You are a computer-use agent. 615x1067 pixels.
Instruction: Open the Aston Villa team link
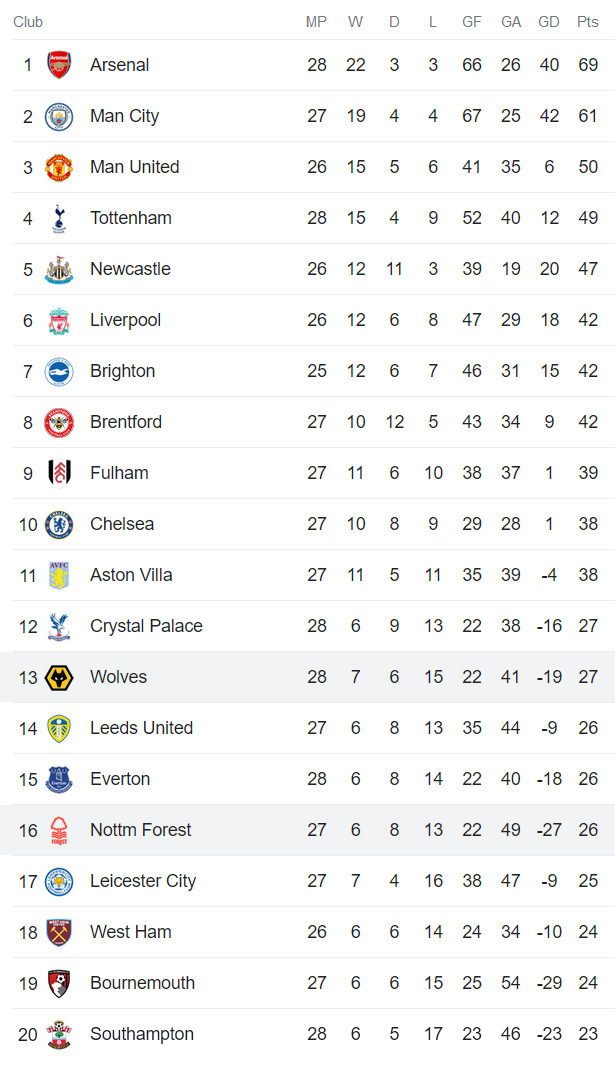click(131, 575)
